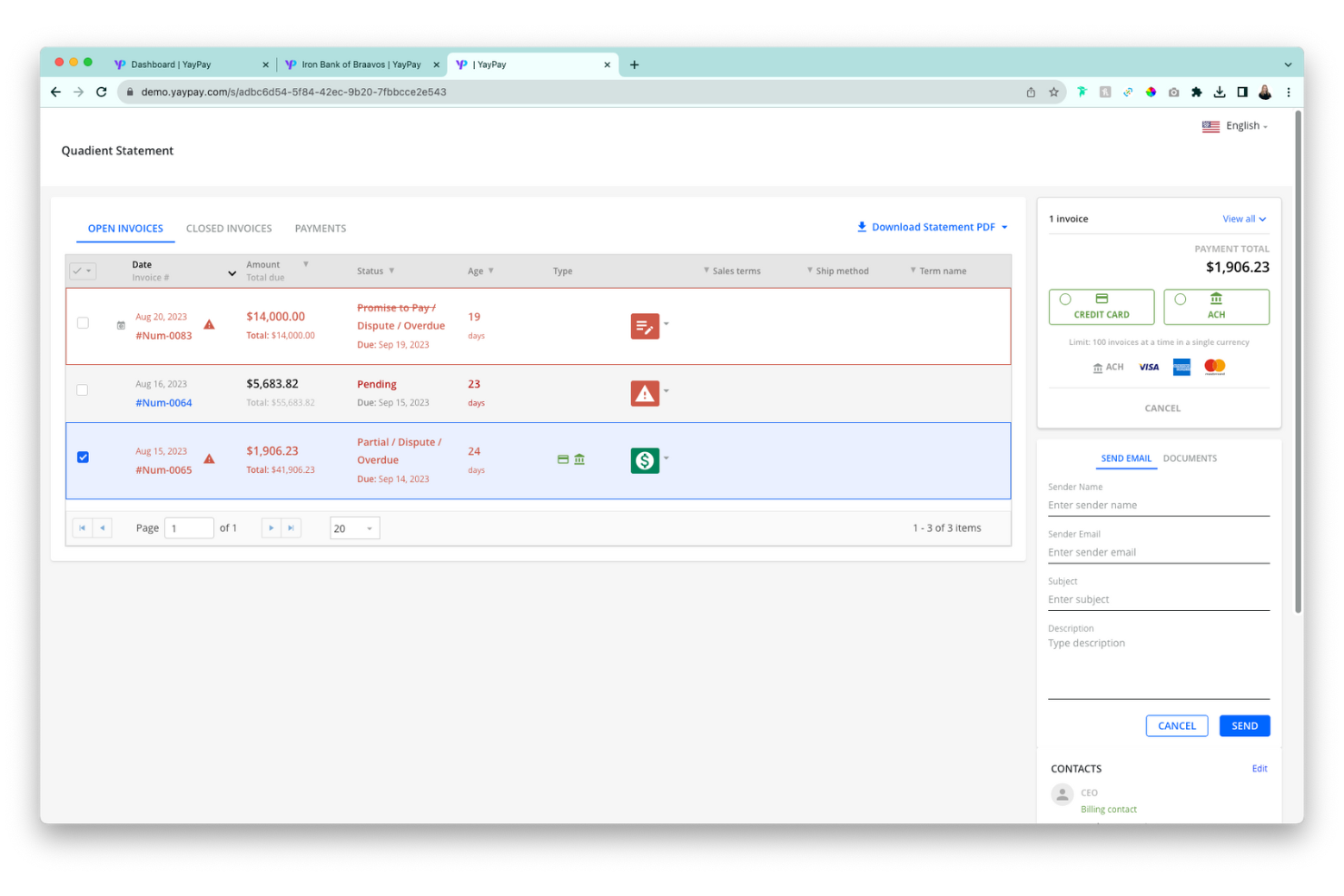The height and width of the screenshot is (896, 1344).
Task: Click Edit next to Contacts
Action: [1260, 768]
